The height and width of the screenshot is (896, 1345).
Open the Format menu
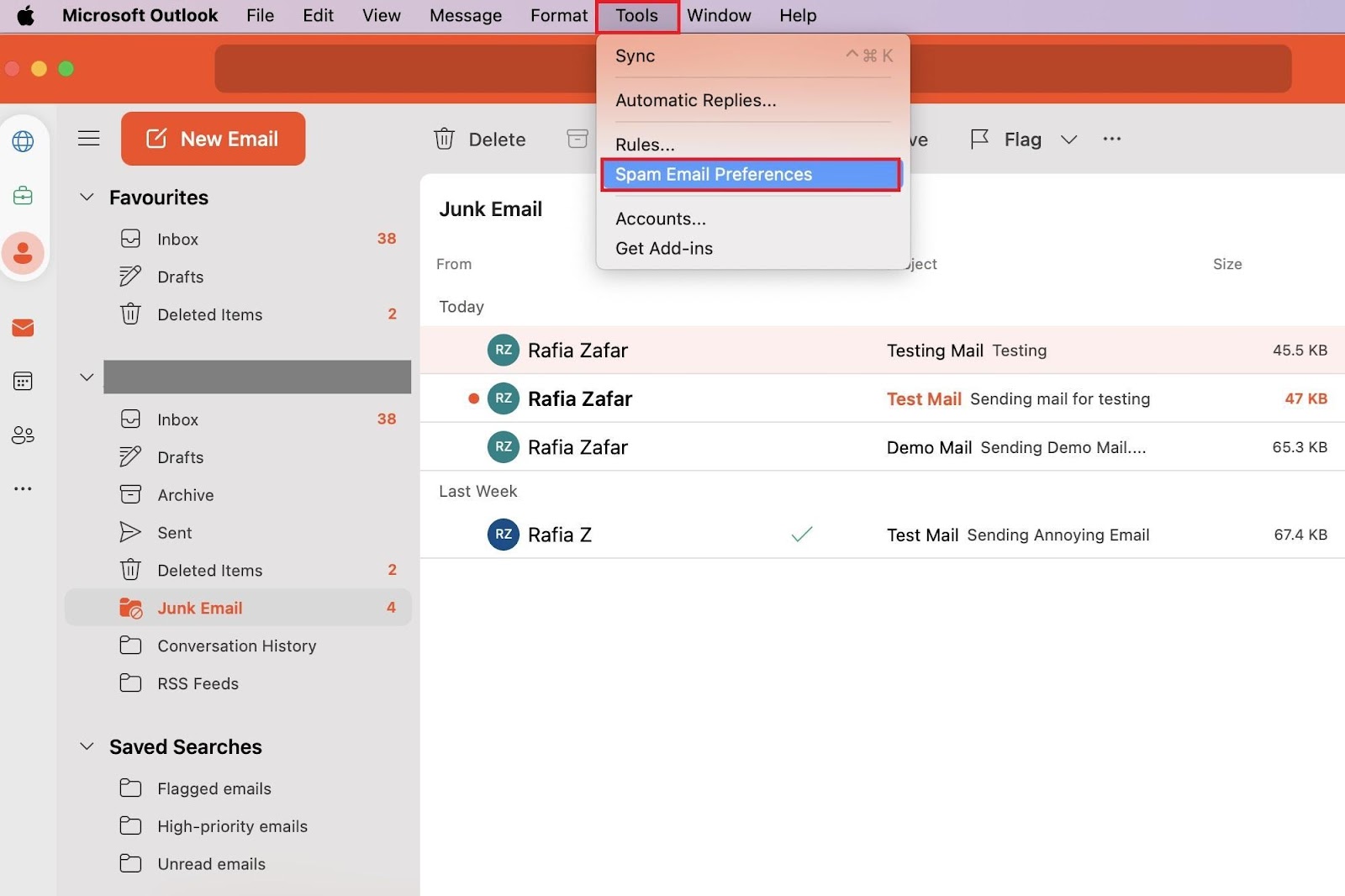pos(559,16)
